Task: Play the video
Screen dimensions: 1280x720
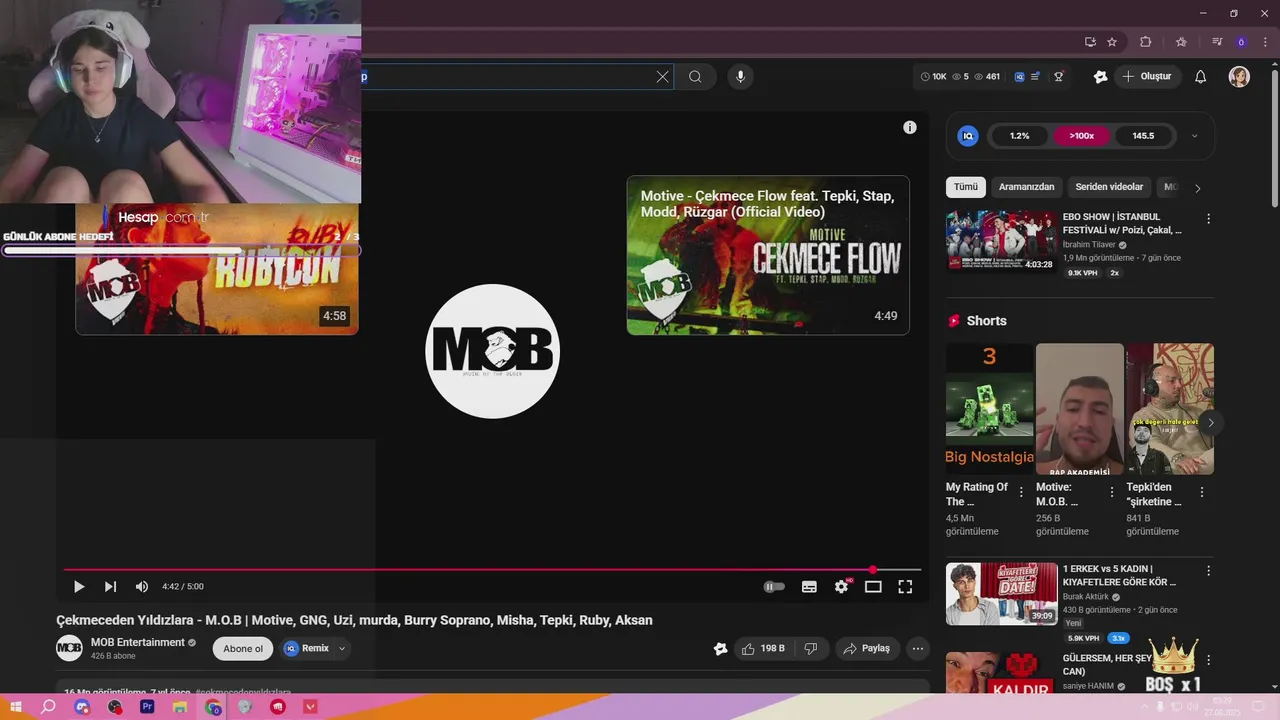Action: (x=79, y=587)
